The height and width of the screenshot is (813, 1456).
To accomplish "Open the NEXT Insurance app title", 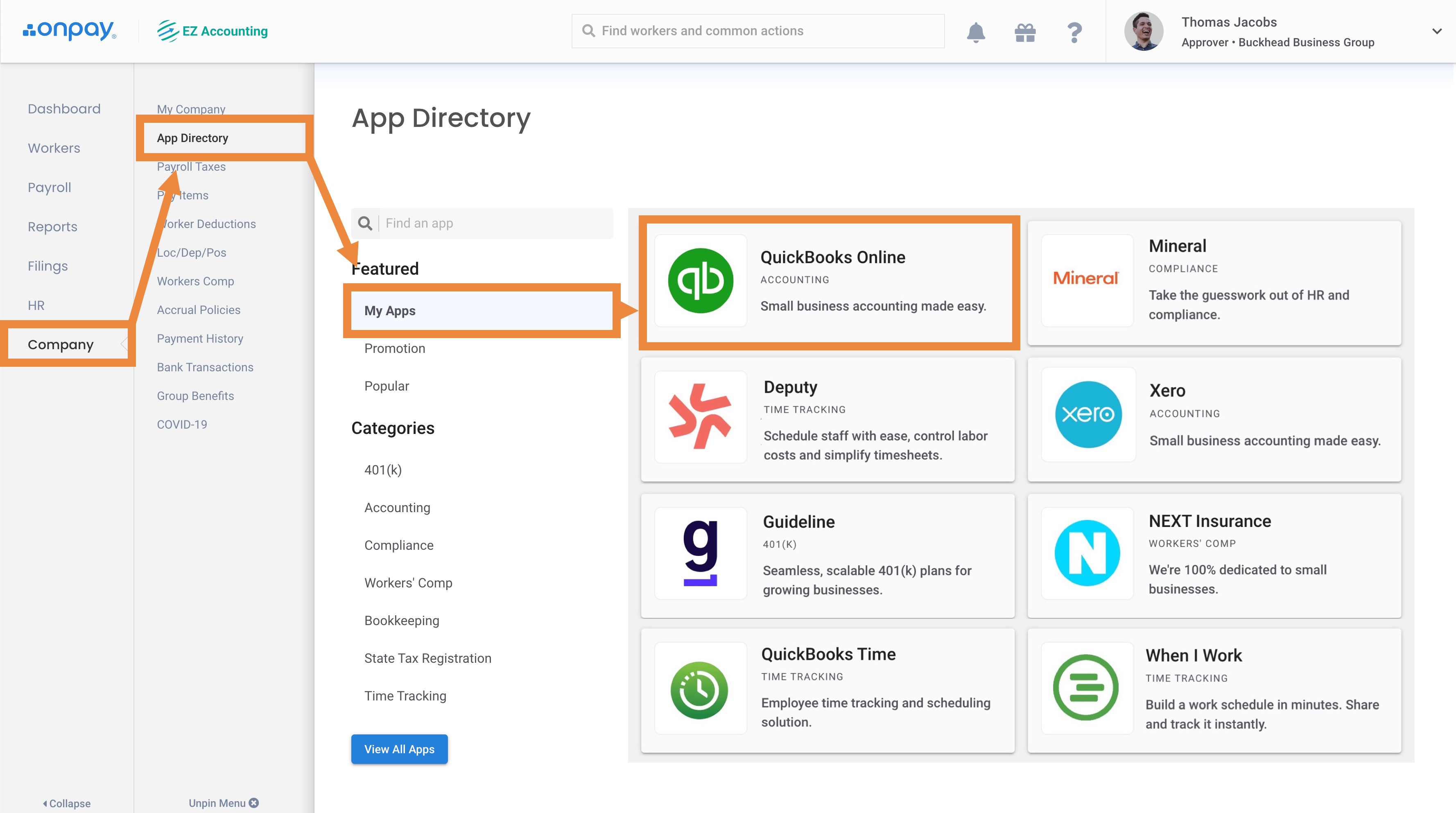I will coord(1210,521).
